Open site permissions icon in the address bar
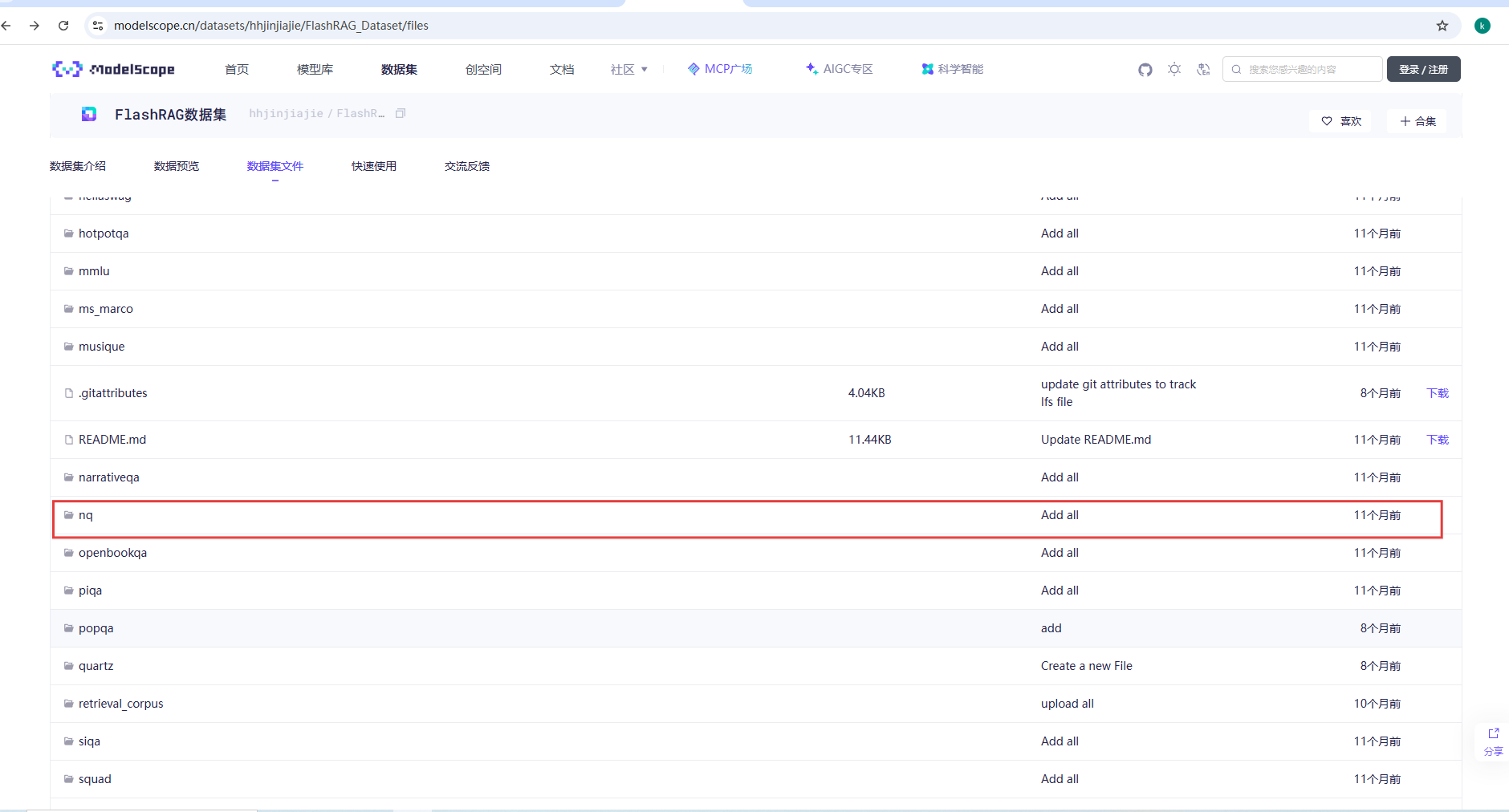Screen dimensions: 1509x812 point(97,25)
